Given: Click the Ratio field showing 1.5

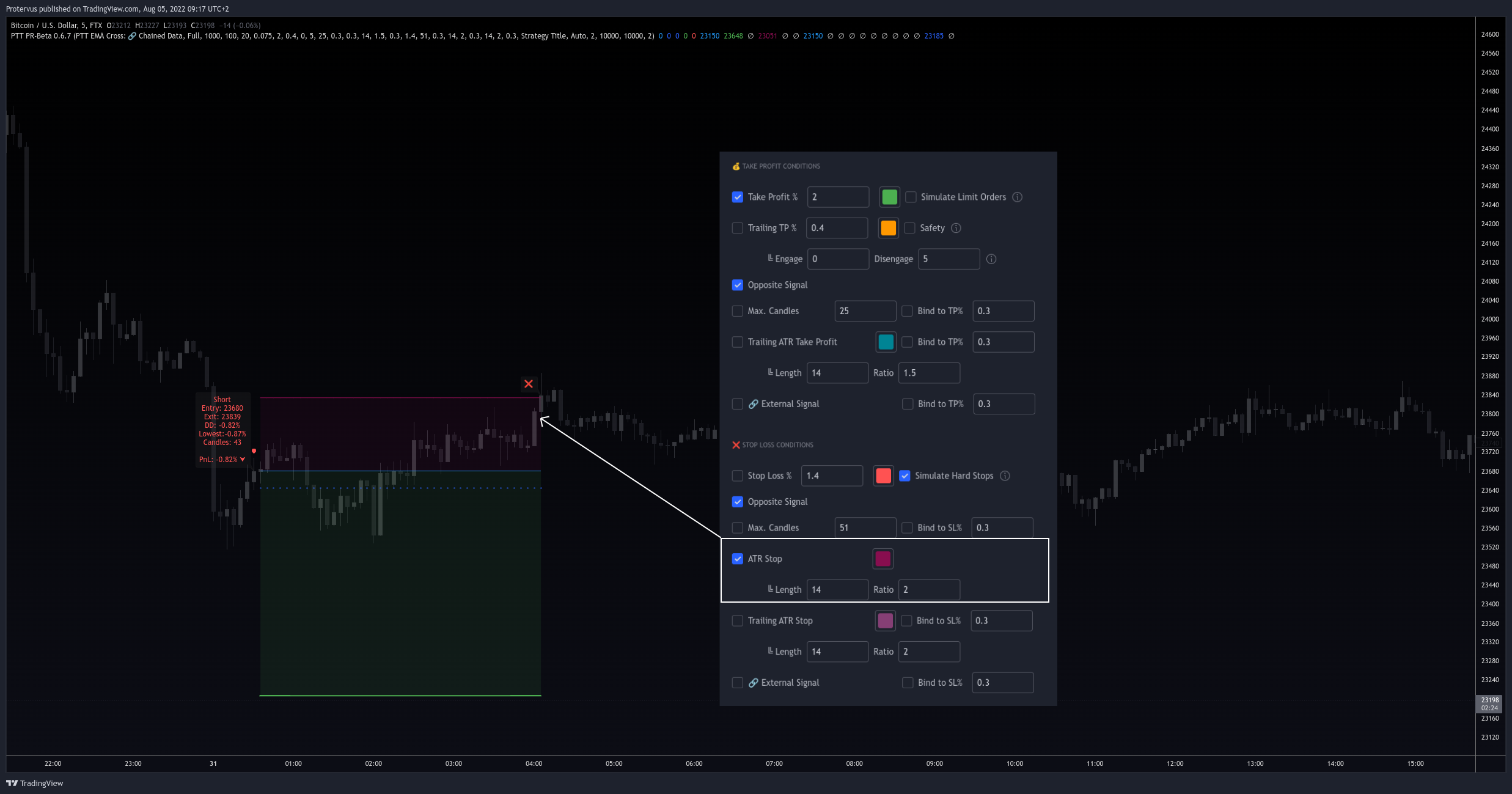Looking at the screenshot, I should (x=929, y=373).
